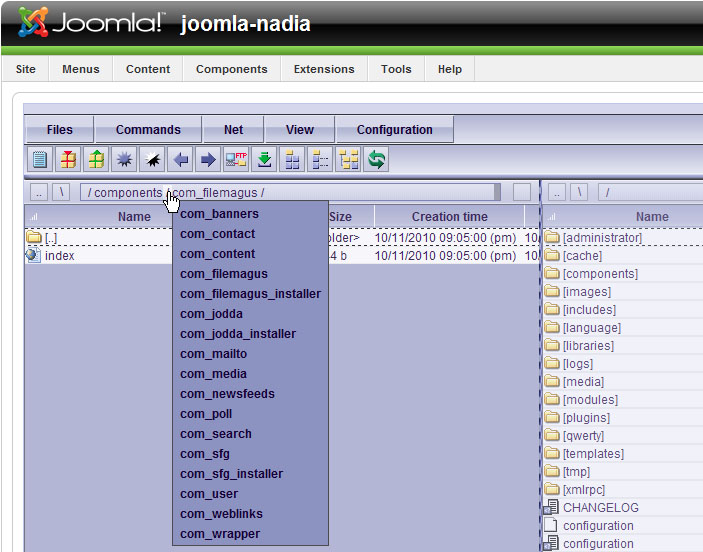Choose com_wrapper from the dropdown list
Screen dimensions: 703x552
(250, 534)
